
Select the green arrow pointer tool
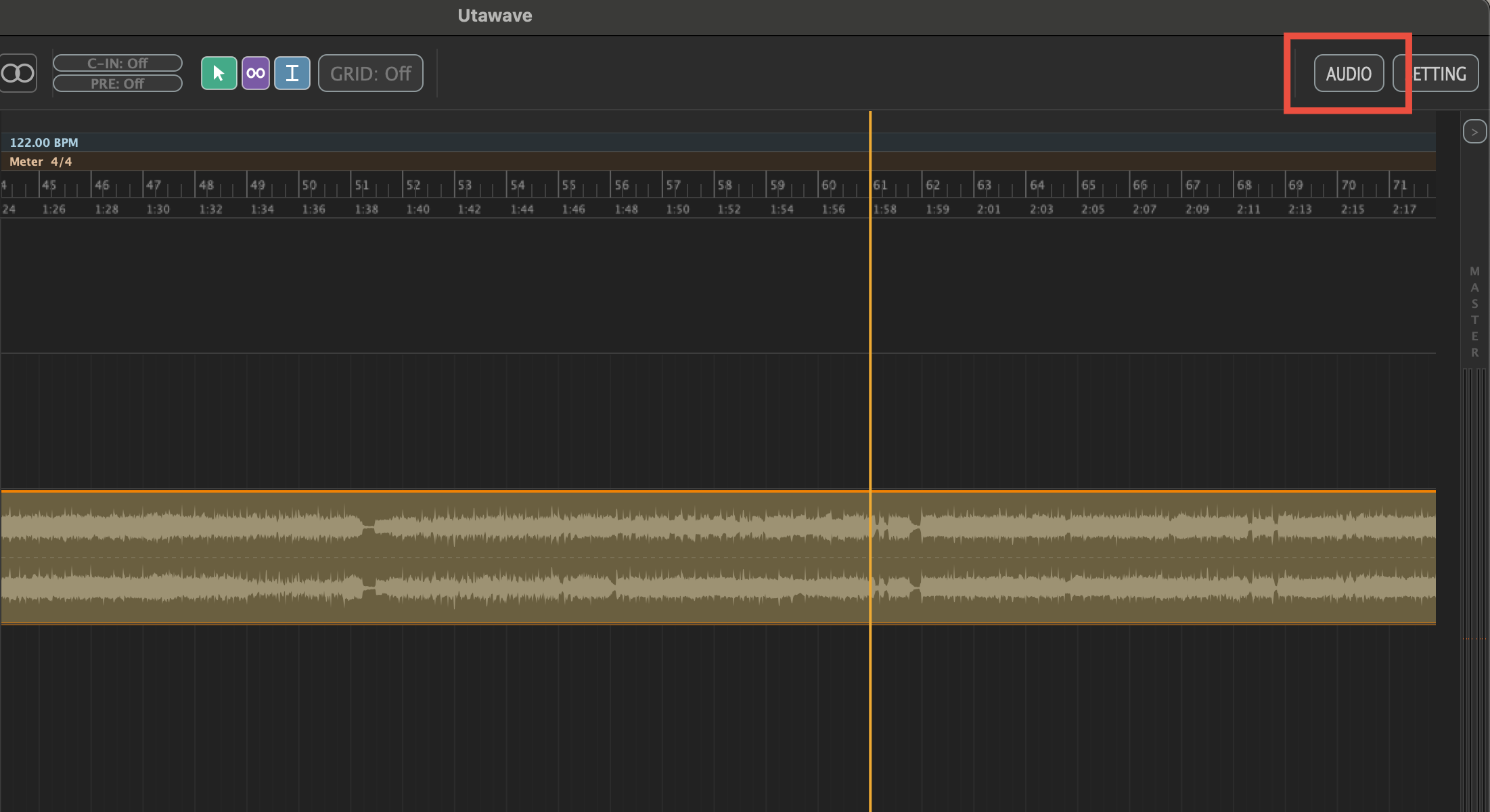click(219, 73)
